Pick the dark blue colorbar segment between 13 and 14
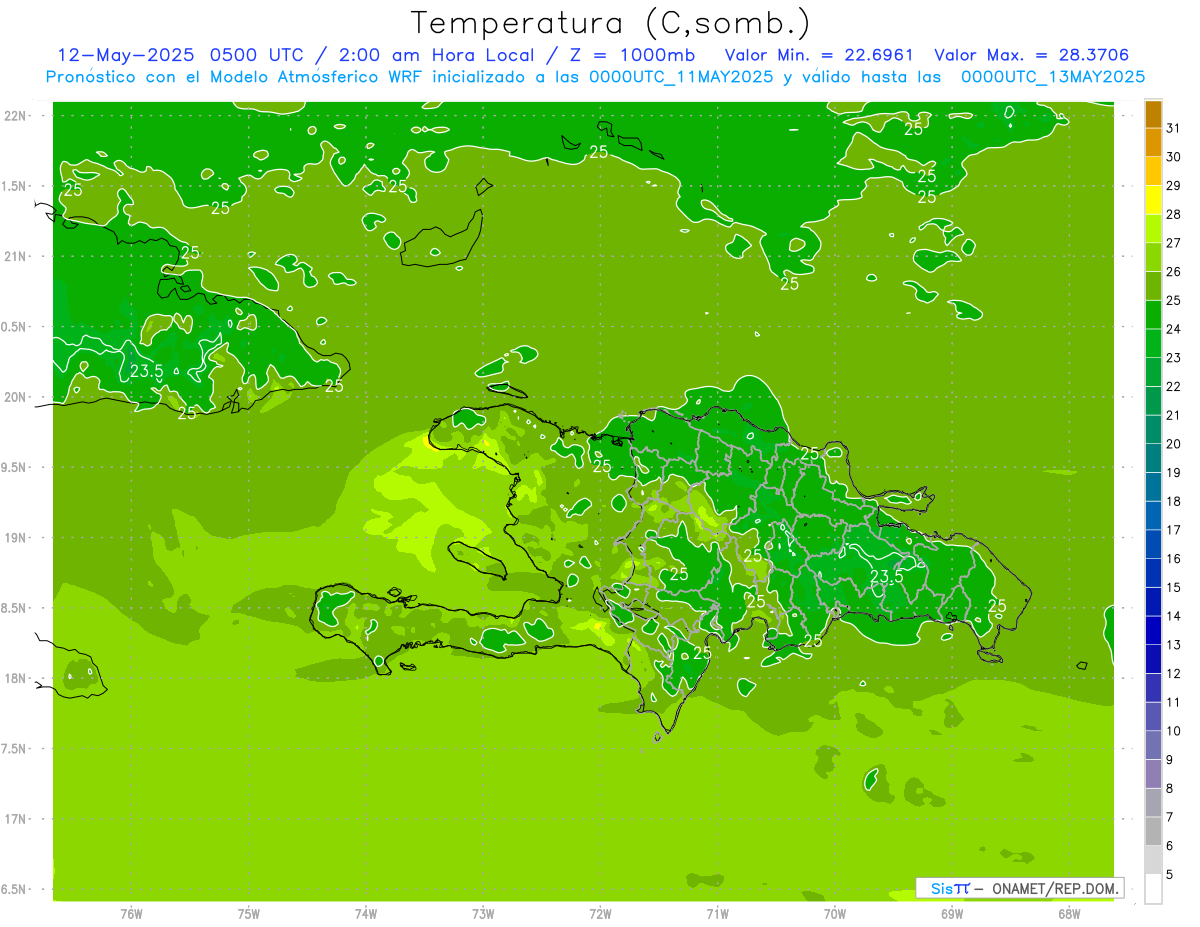 (1153, 631)
